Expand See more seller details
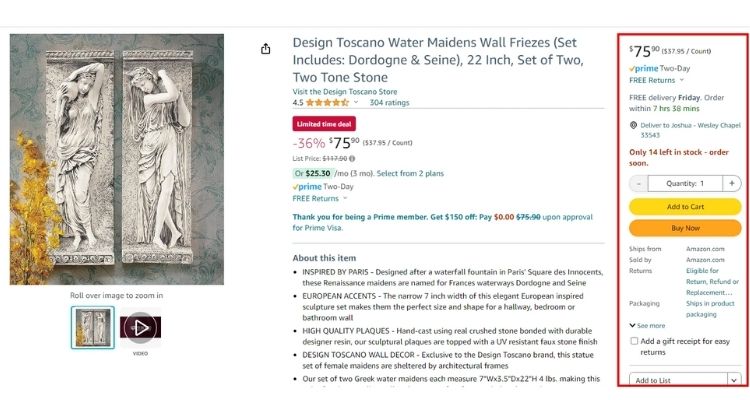This screenshot has height=400, width=750. pyautogui.click(x=647, y=325)
